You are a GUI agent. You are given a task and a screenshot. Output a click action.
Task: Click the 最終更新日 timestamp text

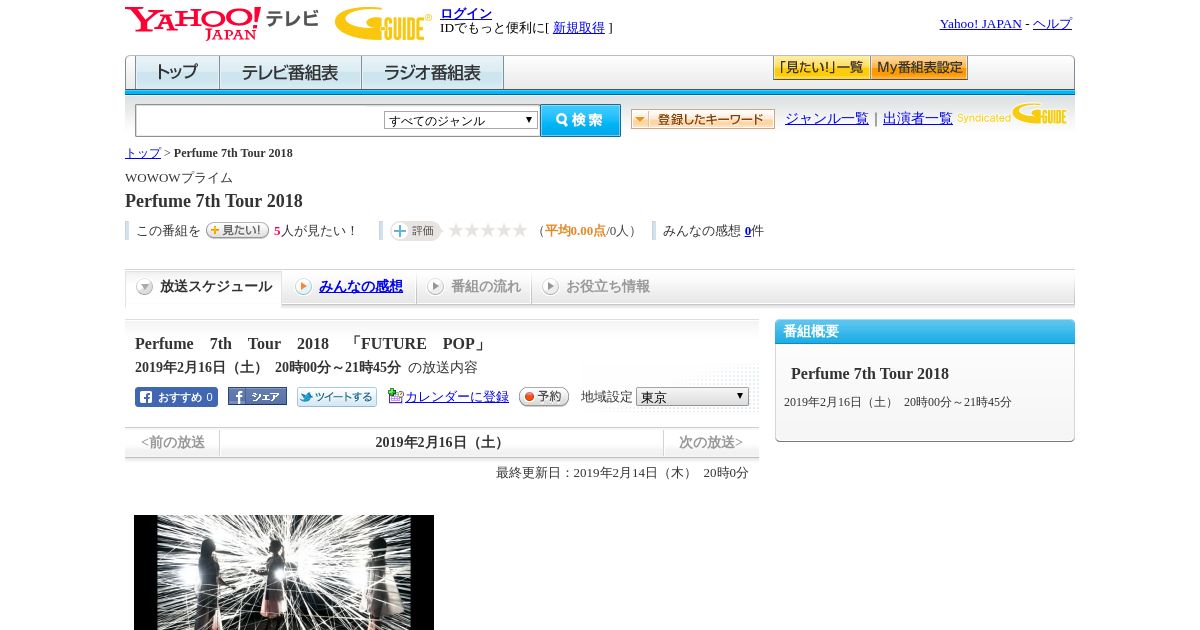point(622,473)
